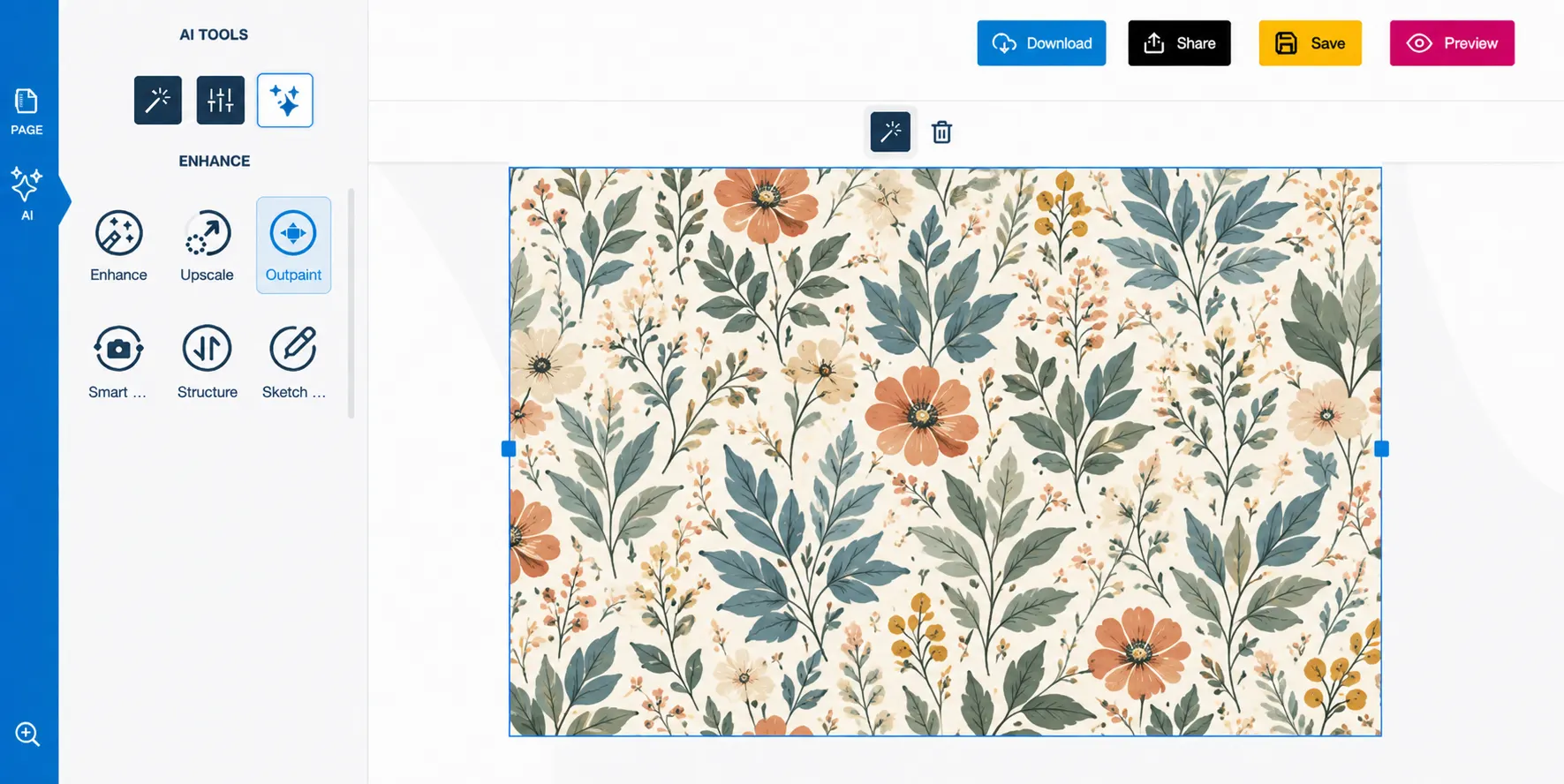Click the right resize handle of image
This screenshot has height=784, width=1564.
point(1382,449)
